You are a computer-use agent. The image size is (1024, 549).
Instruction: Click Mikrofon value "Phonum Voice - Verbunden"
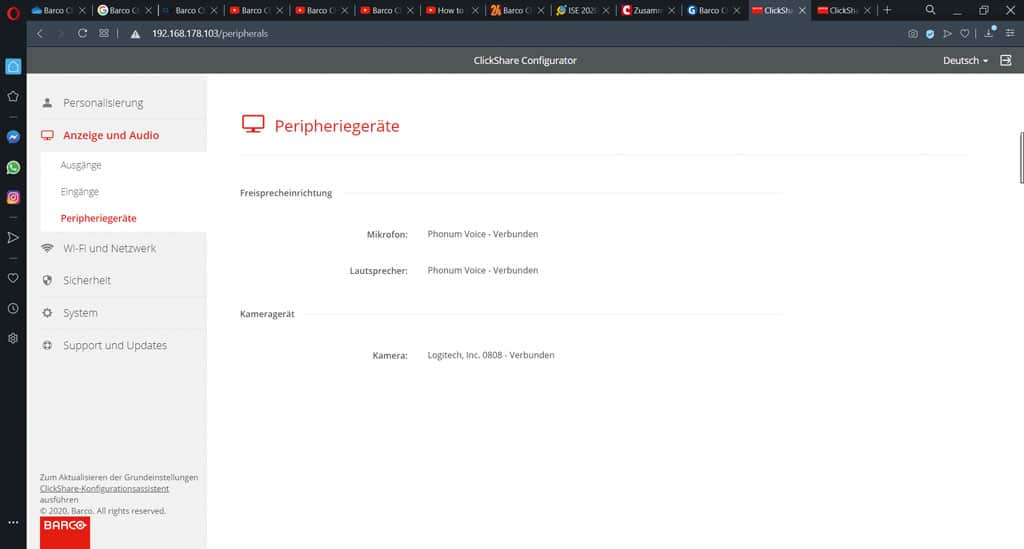[x=483, y=234]
